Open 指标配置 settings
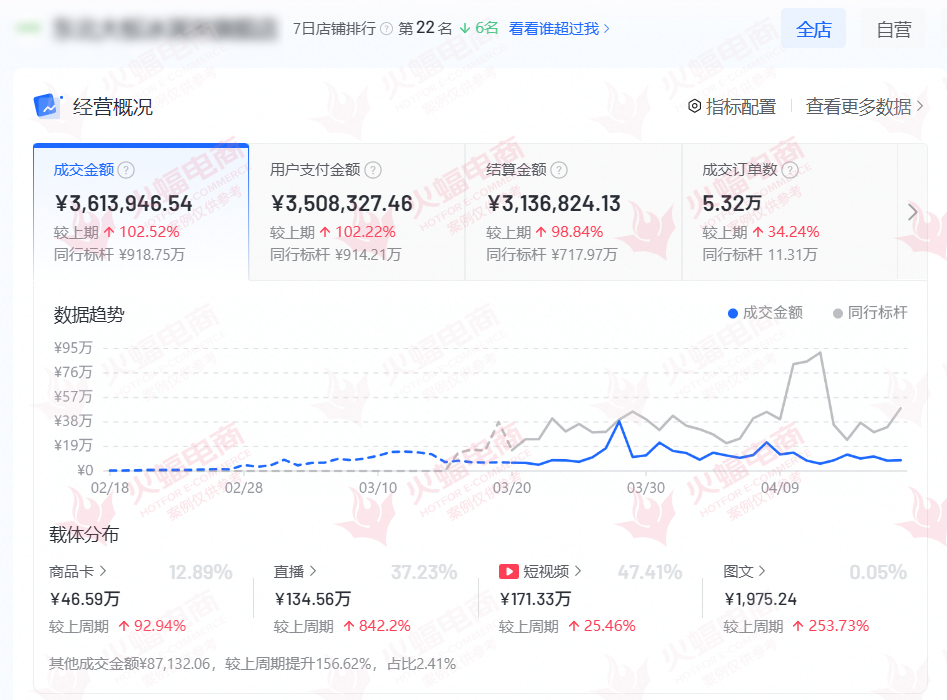 [x=732, y=107]
